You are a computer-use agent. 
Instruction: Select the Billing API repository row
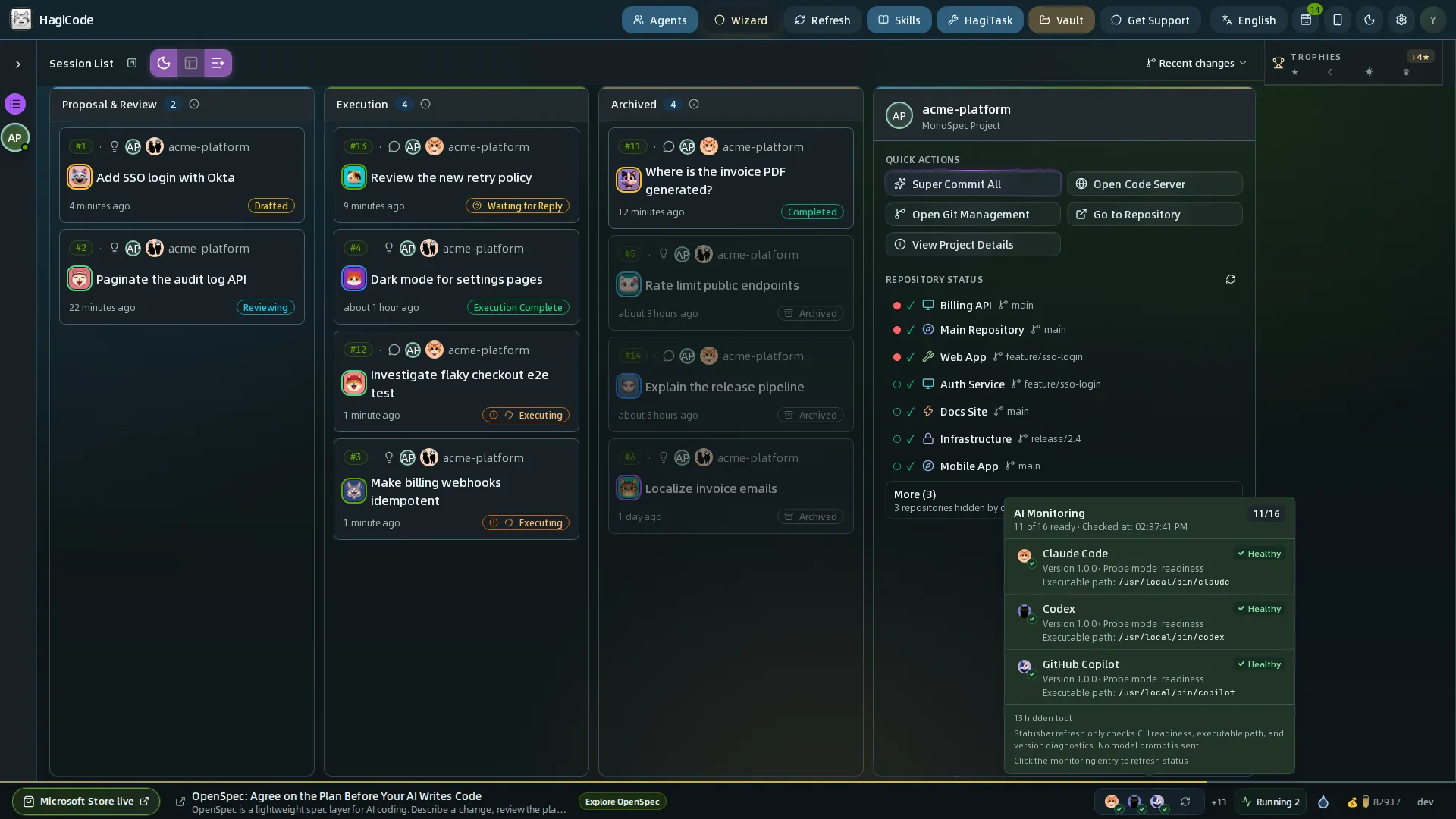coord(1064,305)
